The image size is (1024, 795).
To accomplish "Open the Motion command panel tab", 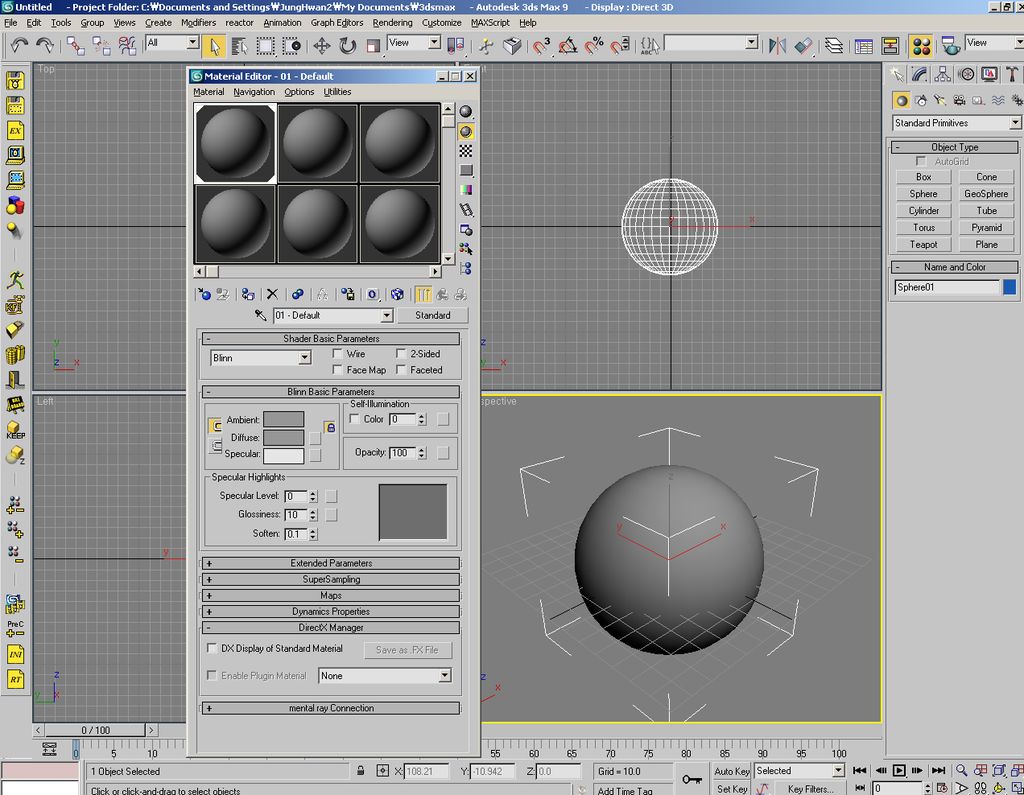I will click(966, 74).
